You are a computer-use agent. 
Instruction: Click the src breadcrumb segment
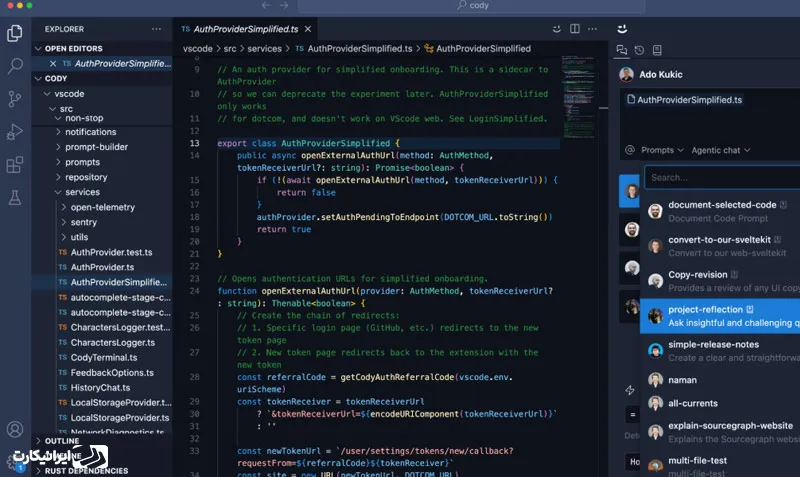tap(230, 48)
